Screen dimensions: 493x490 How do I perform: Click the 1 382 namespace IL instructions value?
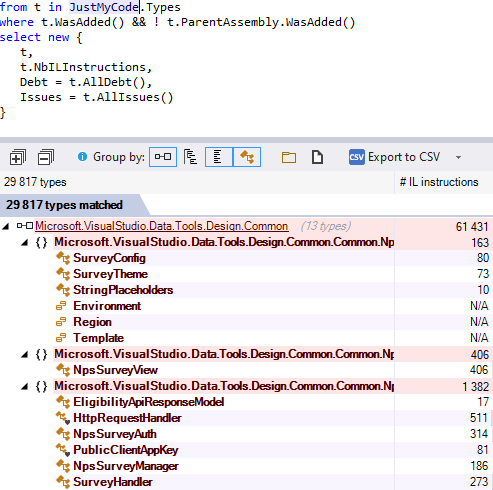(475, 387)
